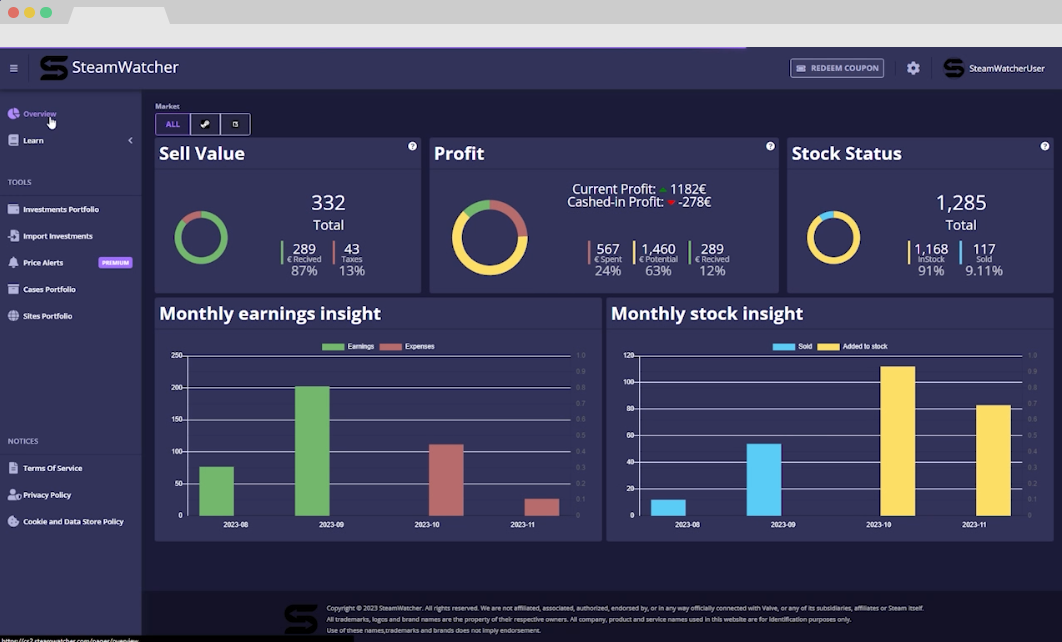
Task: Click the PREMIUM badge
Action: [115, 262]
